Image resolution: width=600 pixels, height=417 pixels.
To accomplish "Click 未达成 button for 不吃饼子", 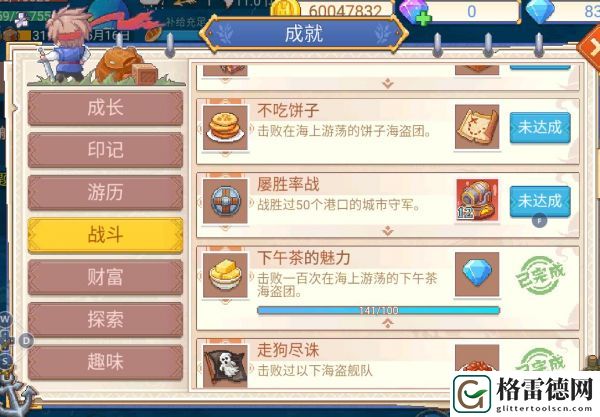I will click(x=540, y=127).
